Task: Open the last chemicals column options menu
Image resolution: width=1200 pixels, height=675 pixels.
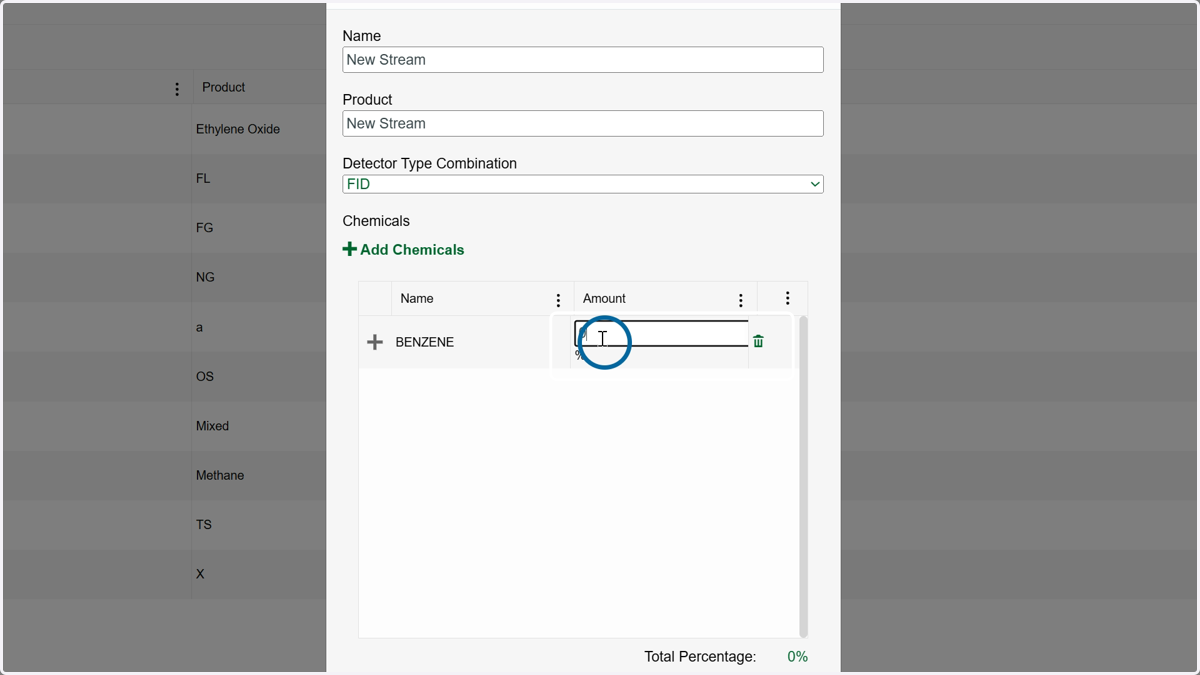Action: [x=787, y=298]
